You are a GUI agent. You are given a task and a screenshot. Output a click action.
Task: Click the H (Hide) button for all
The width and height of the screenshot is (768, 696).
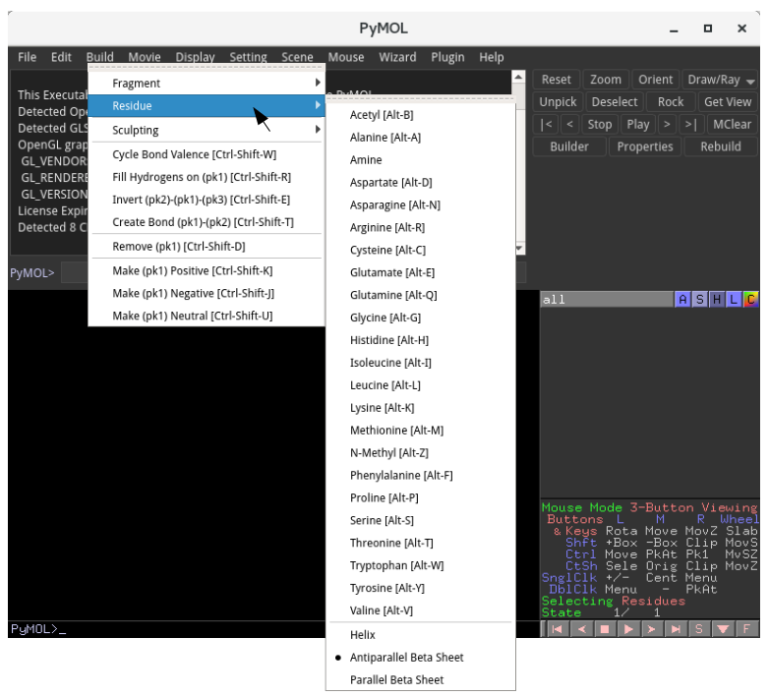click(716, 299)
